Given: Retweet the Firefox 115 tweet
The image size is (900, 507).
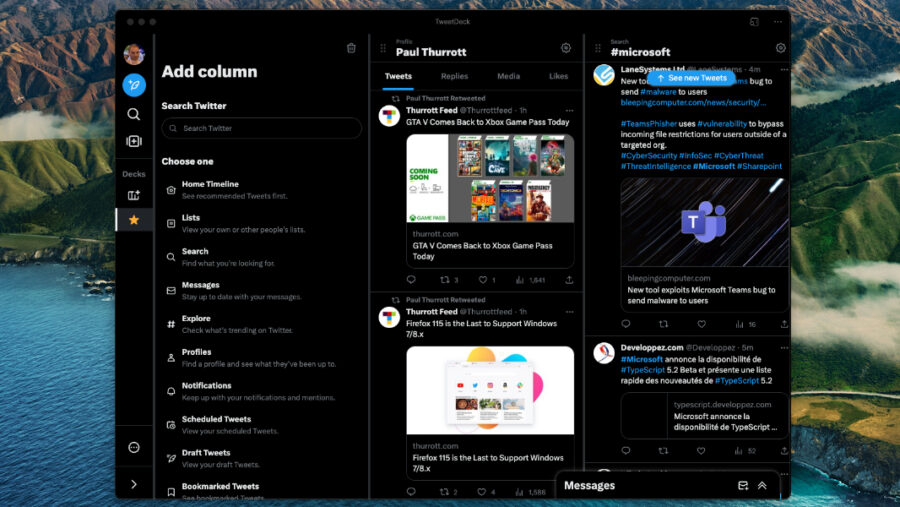Looking at the screenshot, I should [x=445, y=491].
